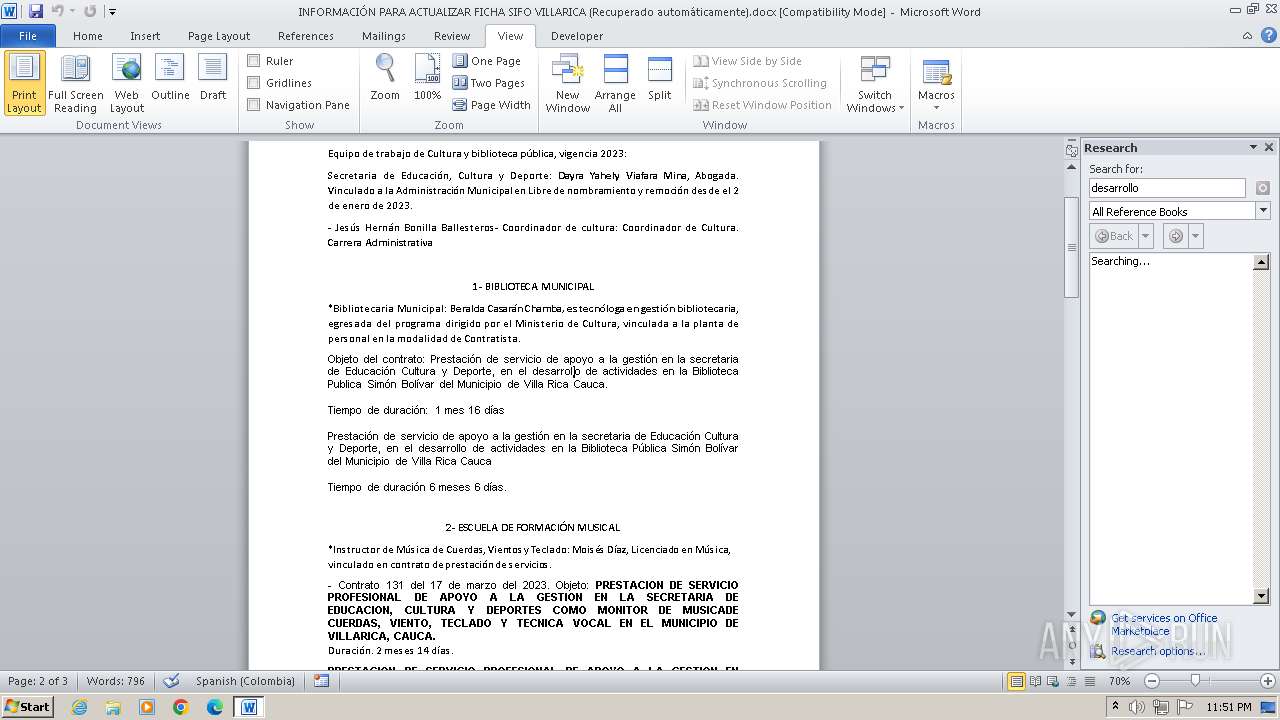Open the All Reference Books dropdown
The width and height of the screenshot is (1280, 720).
pos(1263,211)
